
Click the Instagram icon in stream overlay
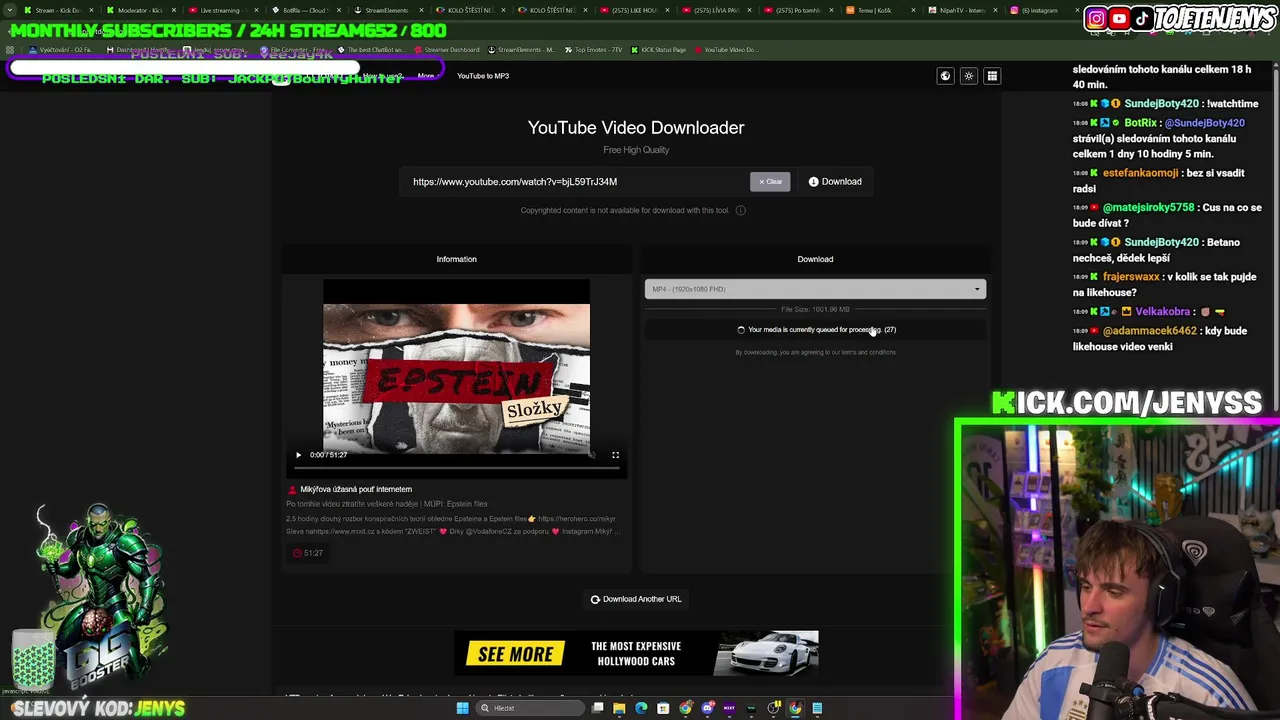(1096, 18)
